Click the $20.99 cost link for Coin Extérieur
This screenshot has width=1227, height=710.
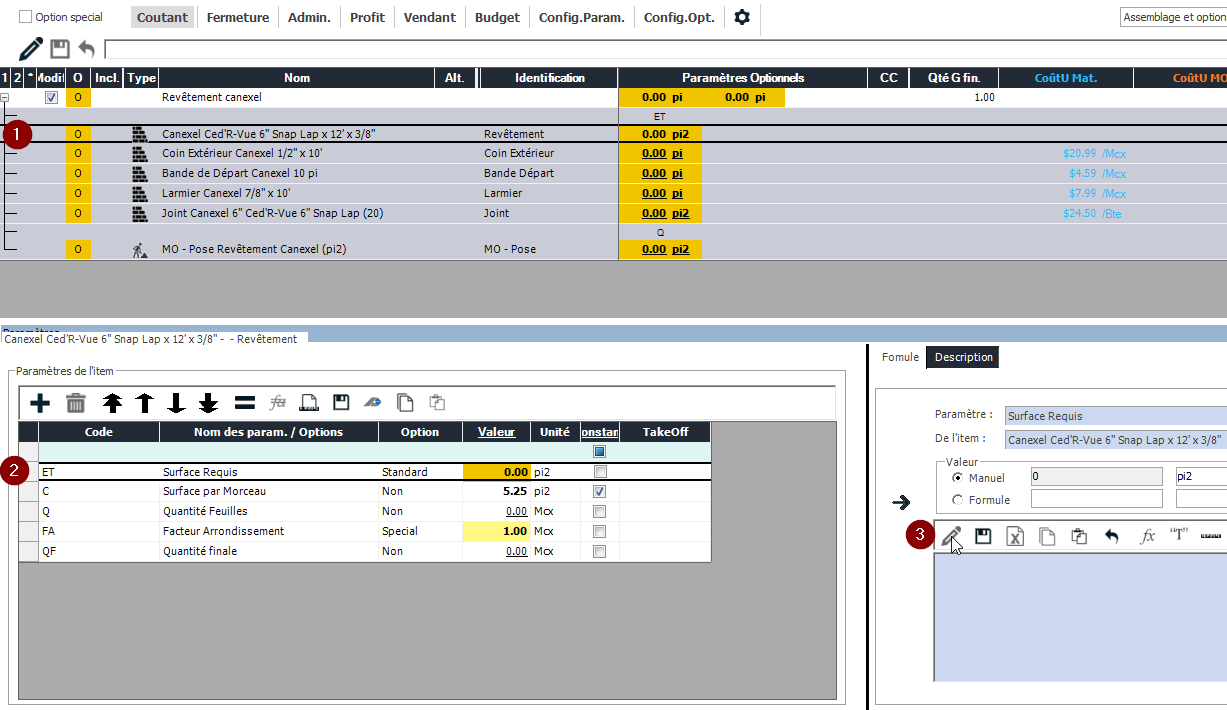[x=1080, y=154]
